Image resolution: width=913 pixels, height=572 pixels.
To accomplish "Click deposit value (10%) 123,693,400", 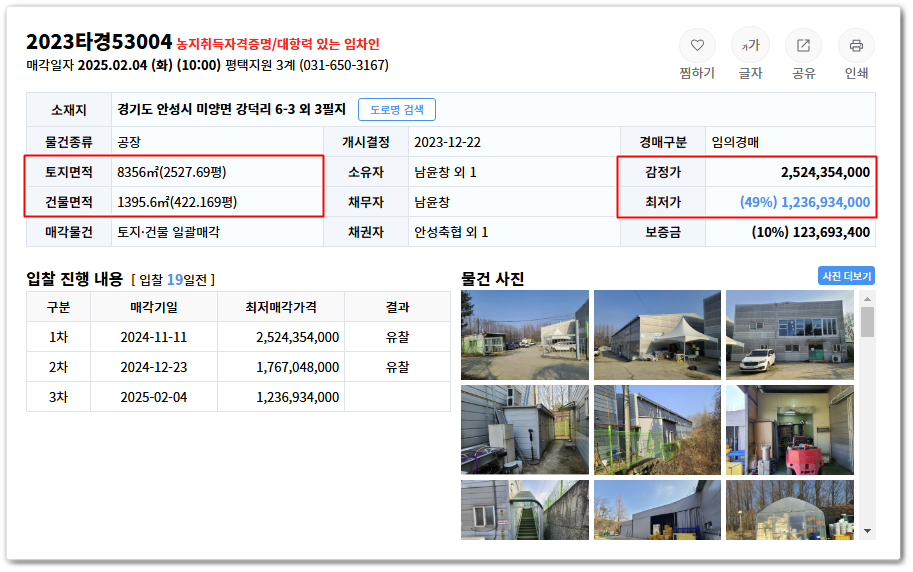I will click(x=811, y=232).
